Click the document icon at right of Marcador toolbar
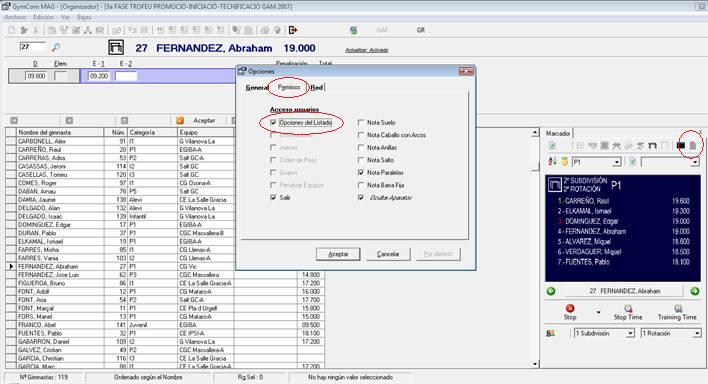The image size is (708, 384). [693, 145]
